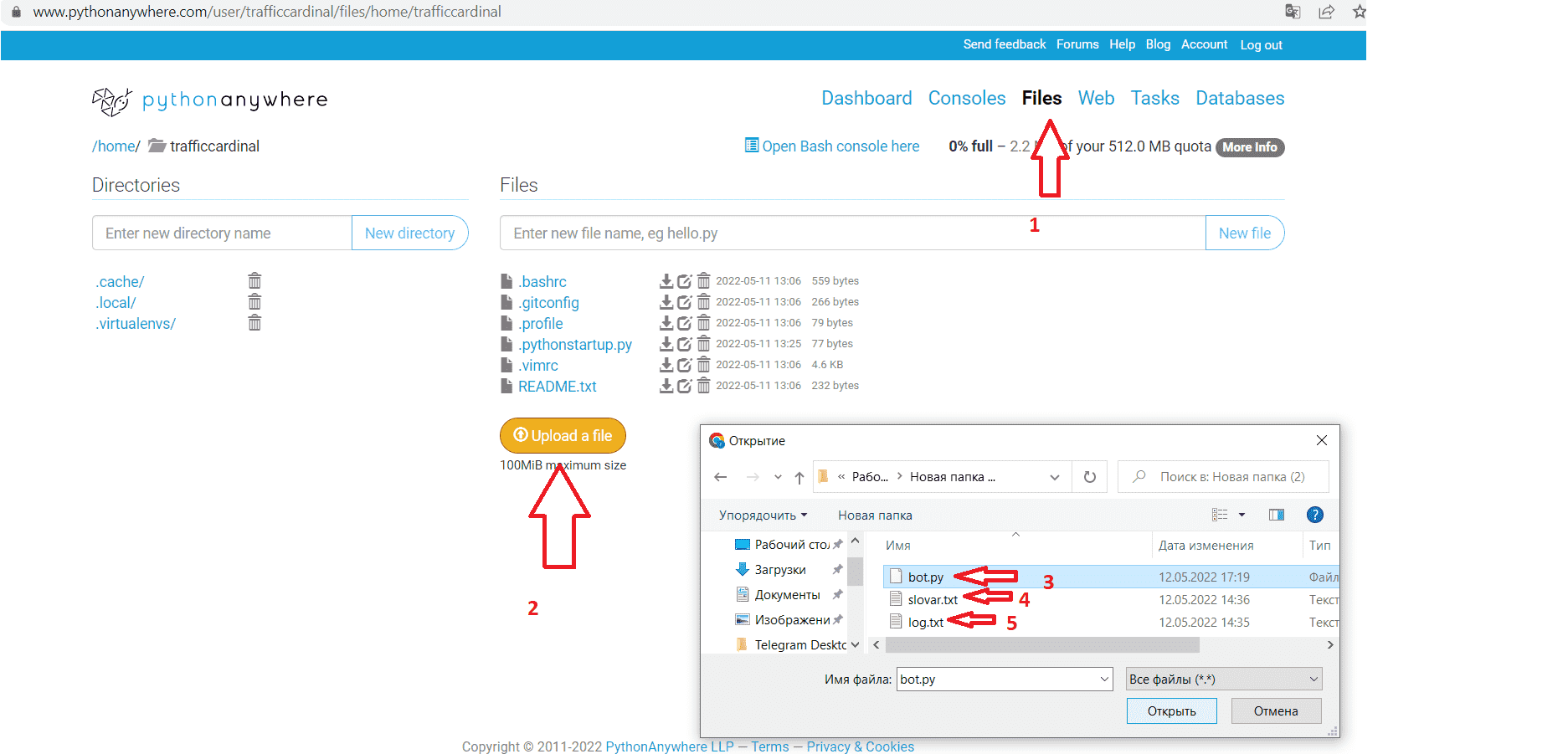Click the New directory button

point(409,233)
